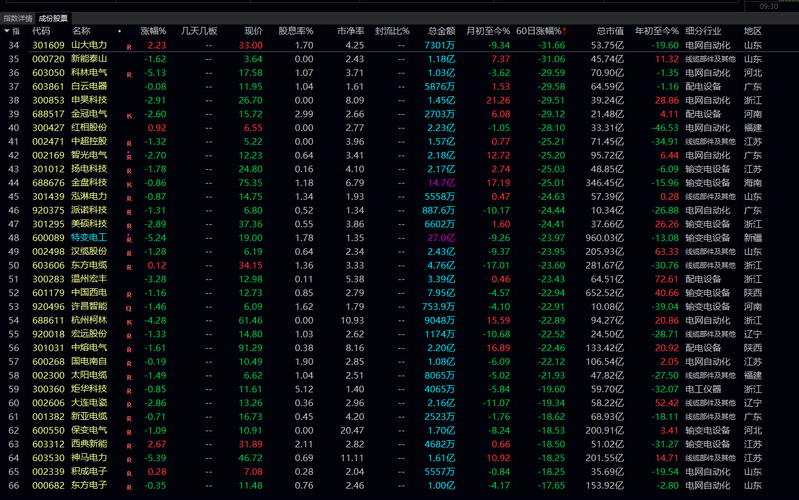Select stock name 积成电子
The width and height of the screenshot is (799, 500).
coord(89,471)
